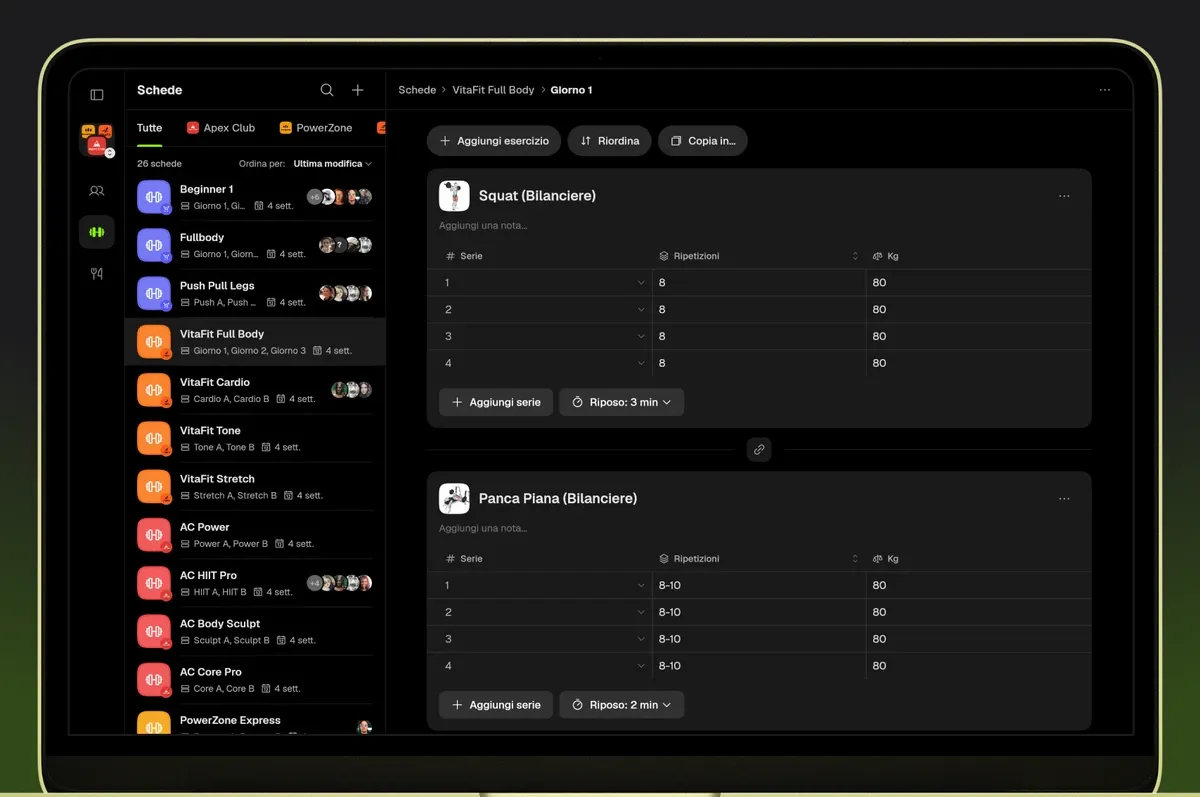This screenshot has height=797, width=1200.
Task: Open the three-dot menu for Panca Piana
Action: [x=1064, y=498]
